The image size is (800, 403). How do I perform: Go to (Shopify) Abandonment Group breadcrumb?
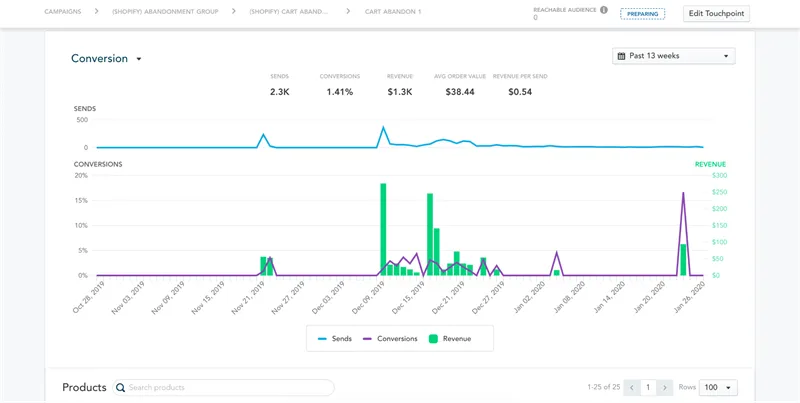(x=163, y=11)
